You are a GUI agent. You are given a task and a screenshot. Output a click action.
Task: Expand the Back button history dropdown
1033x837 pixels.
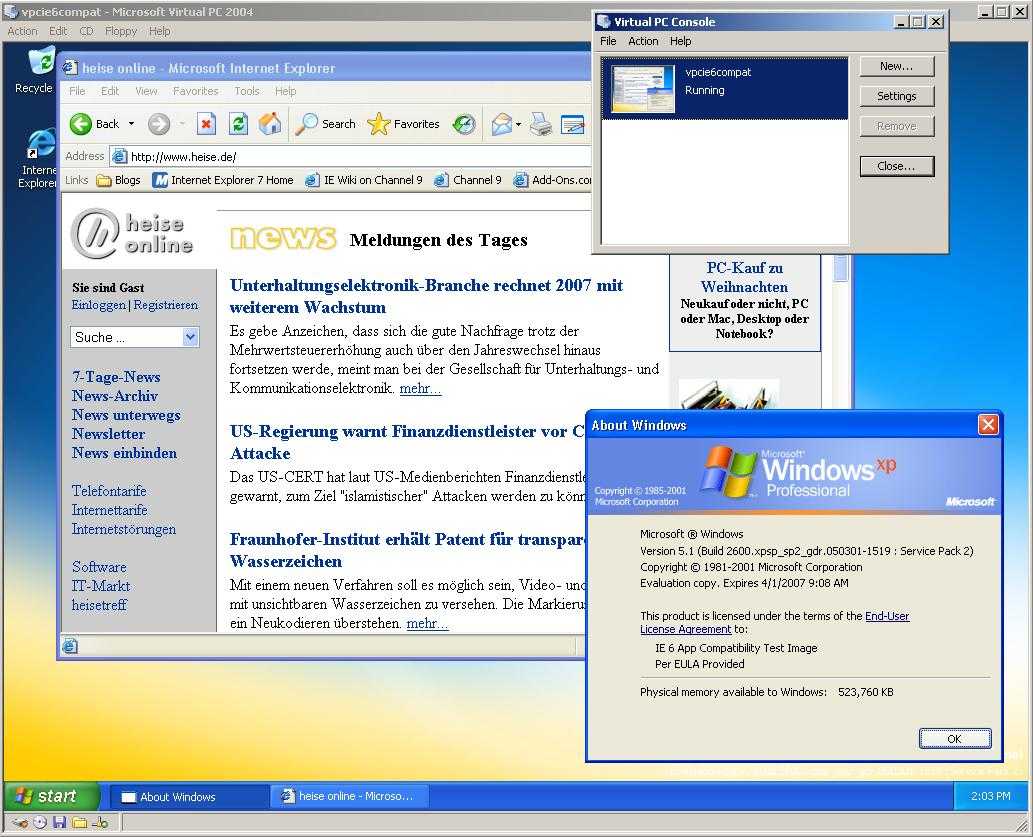click(x=131, y=124)
